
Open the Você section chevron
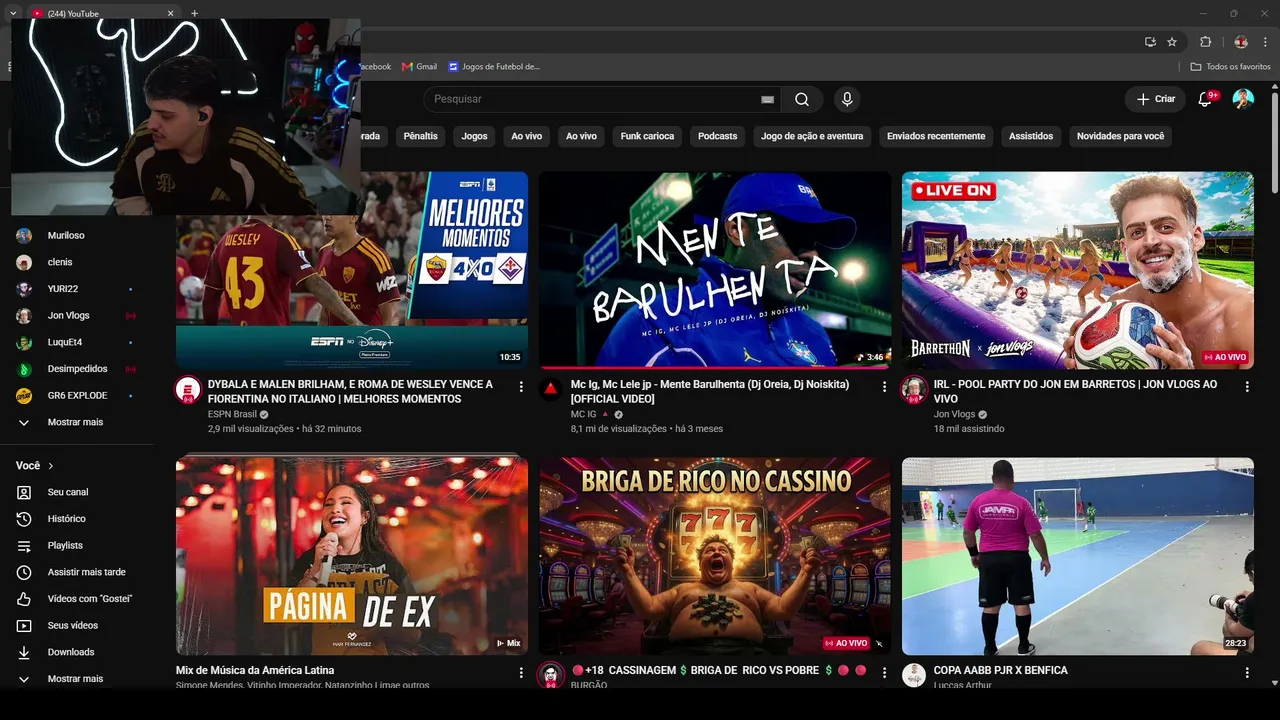tap(51, 466)
